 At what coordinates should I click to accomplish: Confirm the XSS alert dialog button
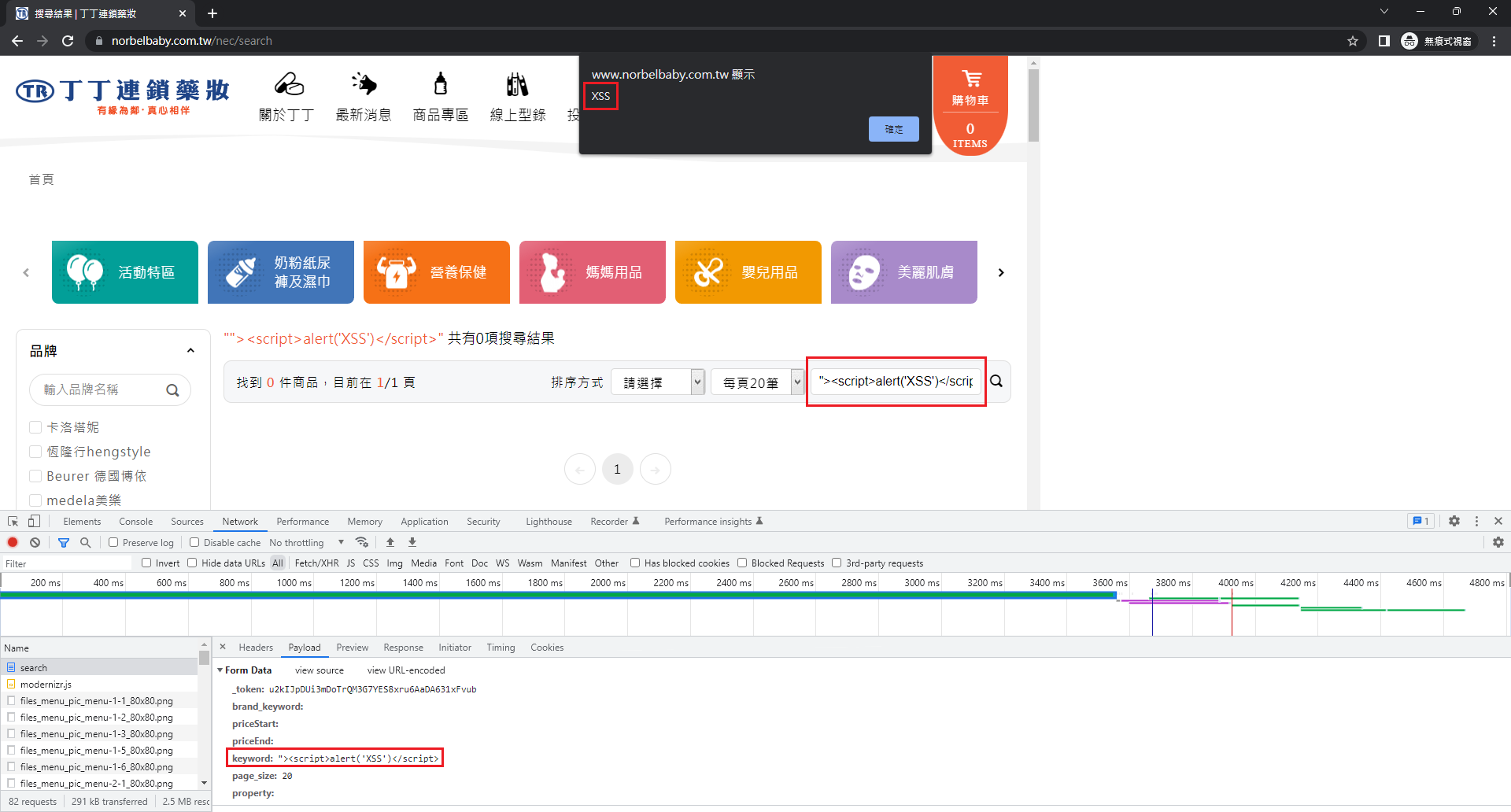tap(894, 129)
